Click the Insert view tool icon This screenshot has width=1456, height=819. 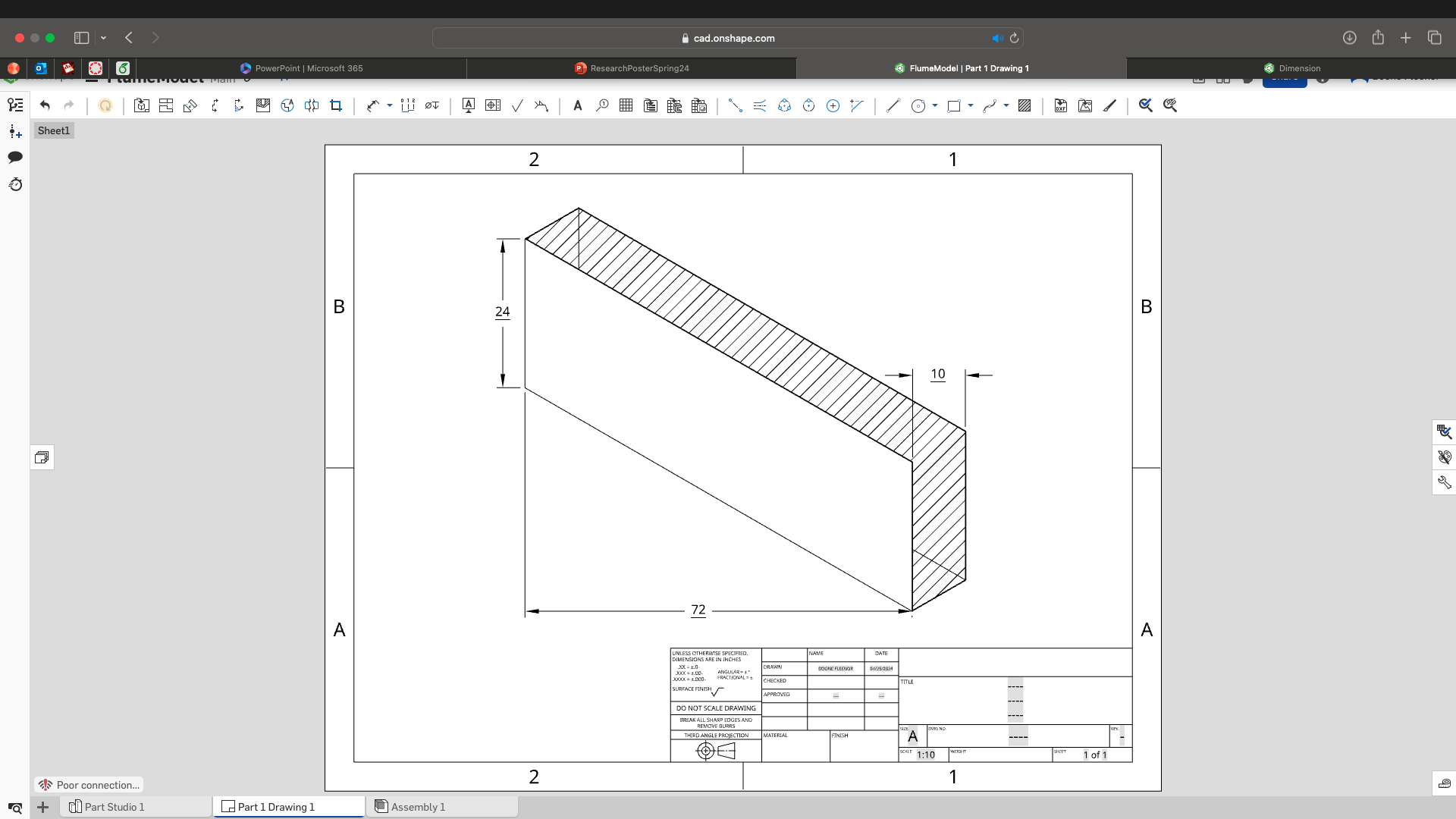(142, 105)
